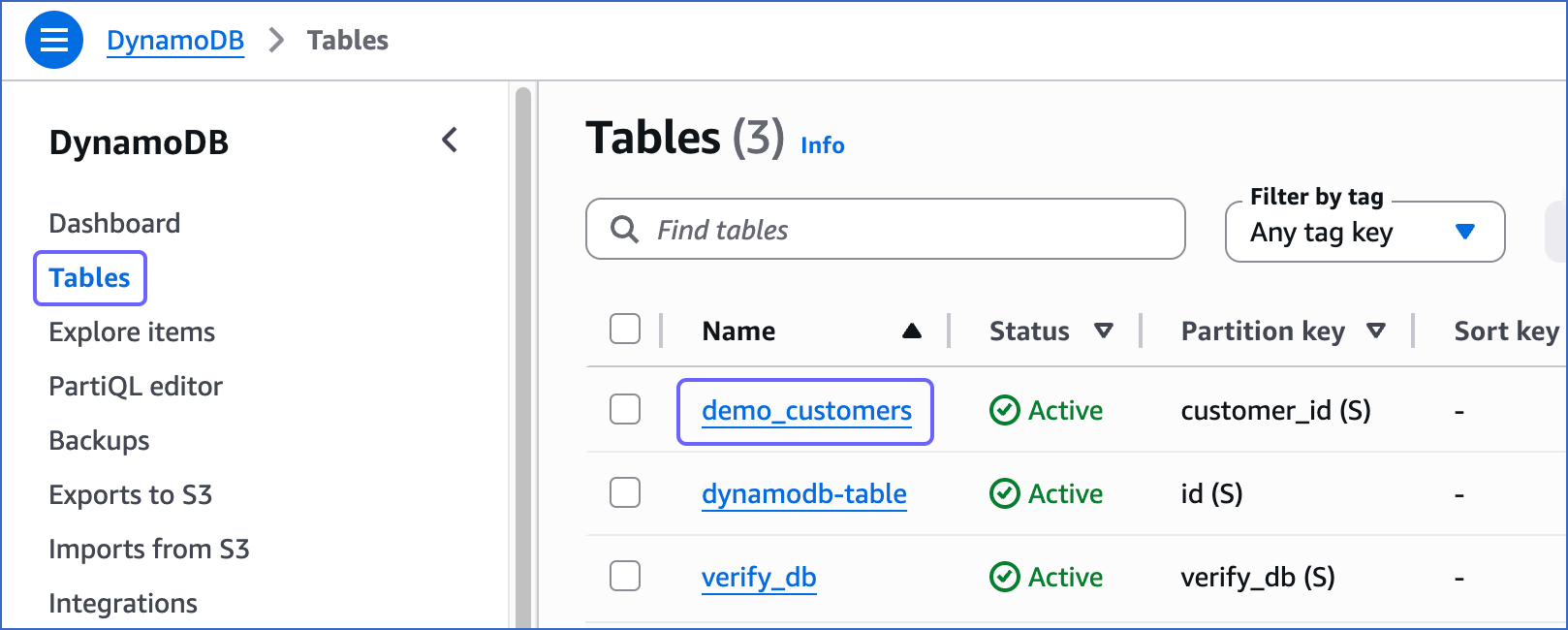Open Imports from S3 in sidebar
Screen dimensions: 1568x630
(x=149, y=550)
